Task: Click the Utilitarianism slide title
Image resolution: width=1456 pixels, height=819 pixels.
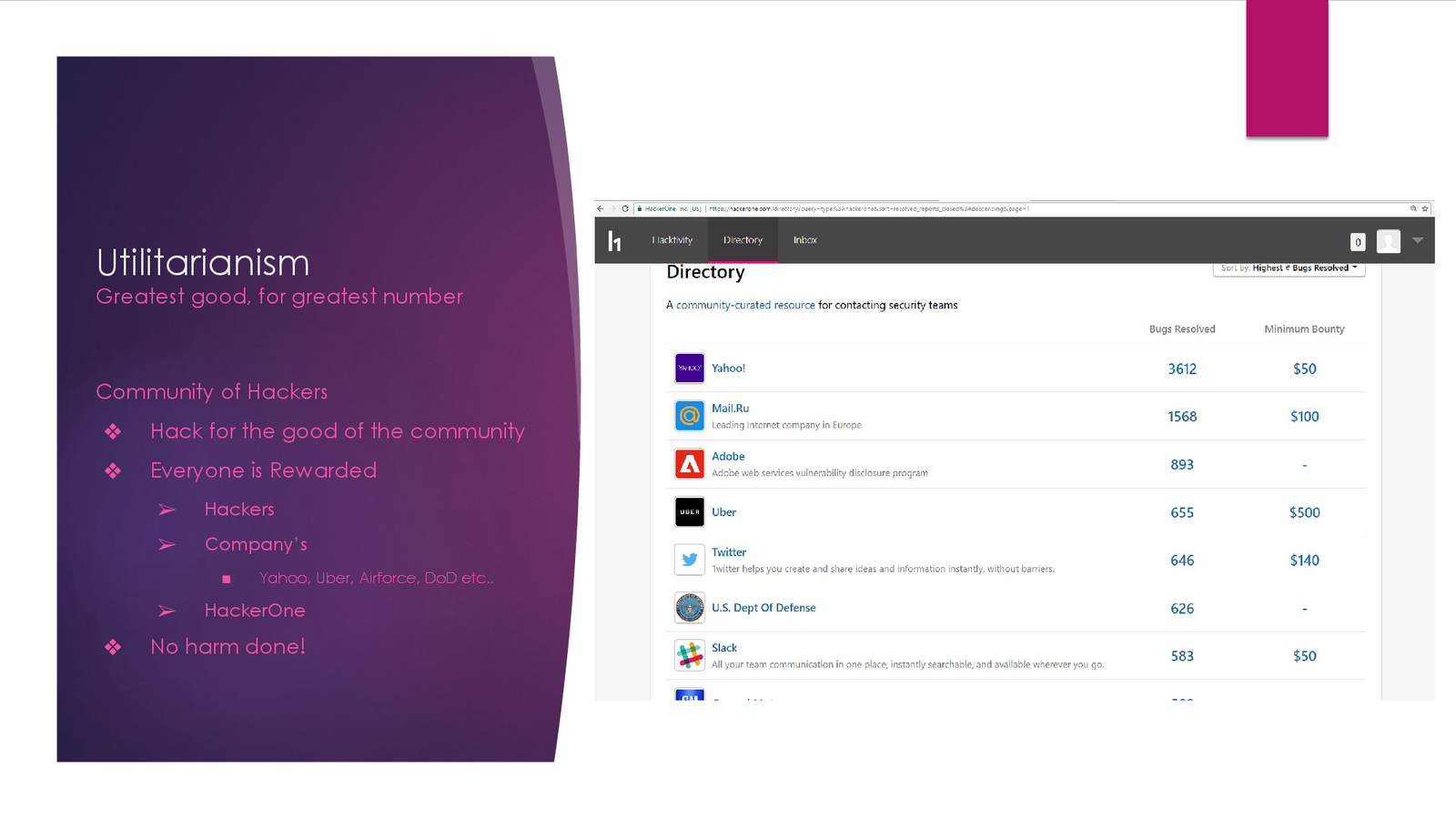Action: [x=203, y=263]
